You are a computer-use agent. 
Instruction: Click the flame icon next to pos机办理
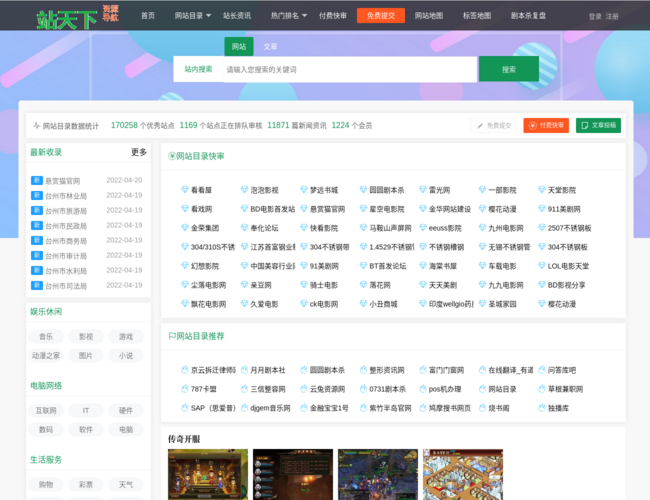click(x=423, y=388)
